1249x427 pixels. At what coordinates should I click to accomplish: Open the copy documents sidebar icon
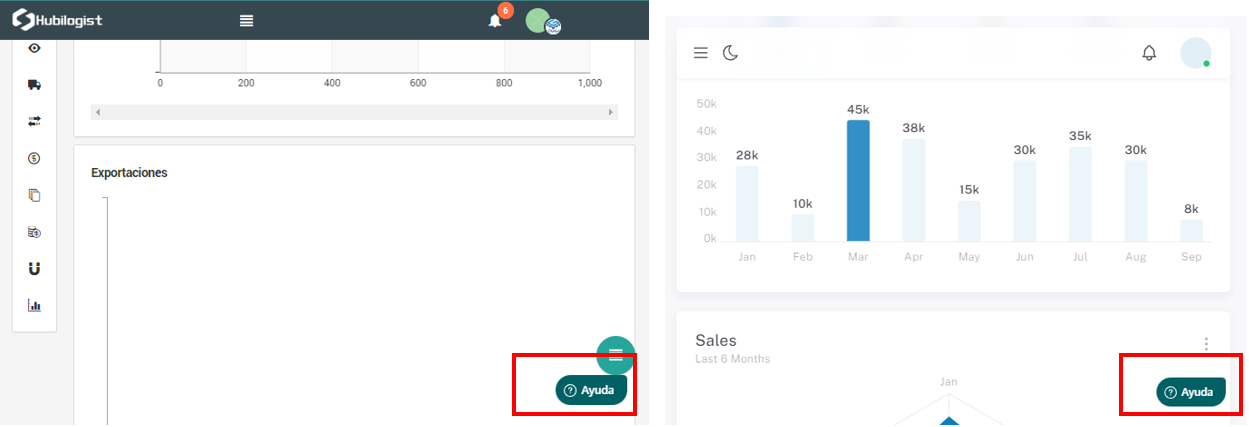click(x=35, y=195)
